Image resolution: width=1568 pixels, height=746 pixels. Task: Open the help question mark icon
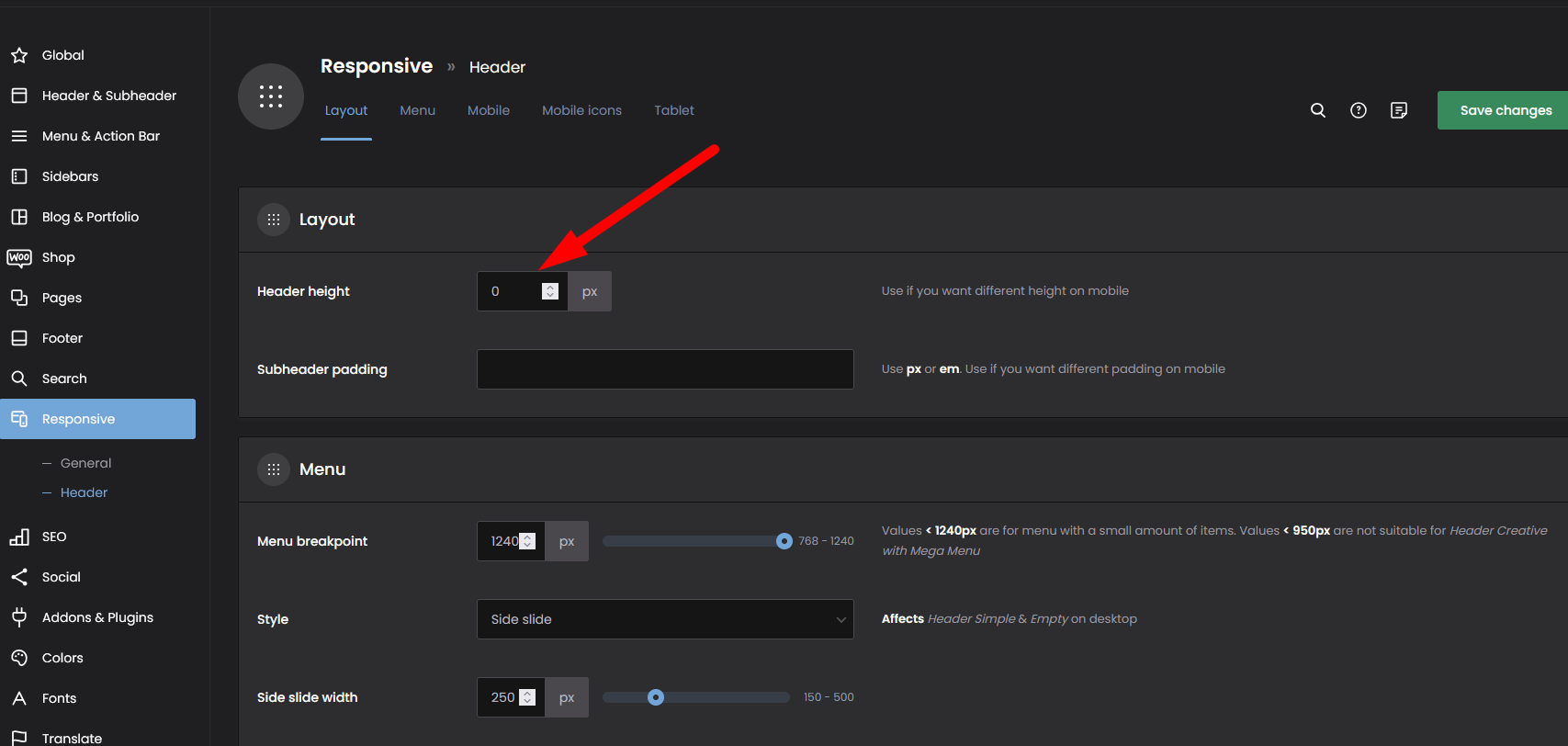[x=1358, y=110]
